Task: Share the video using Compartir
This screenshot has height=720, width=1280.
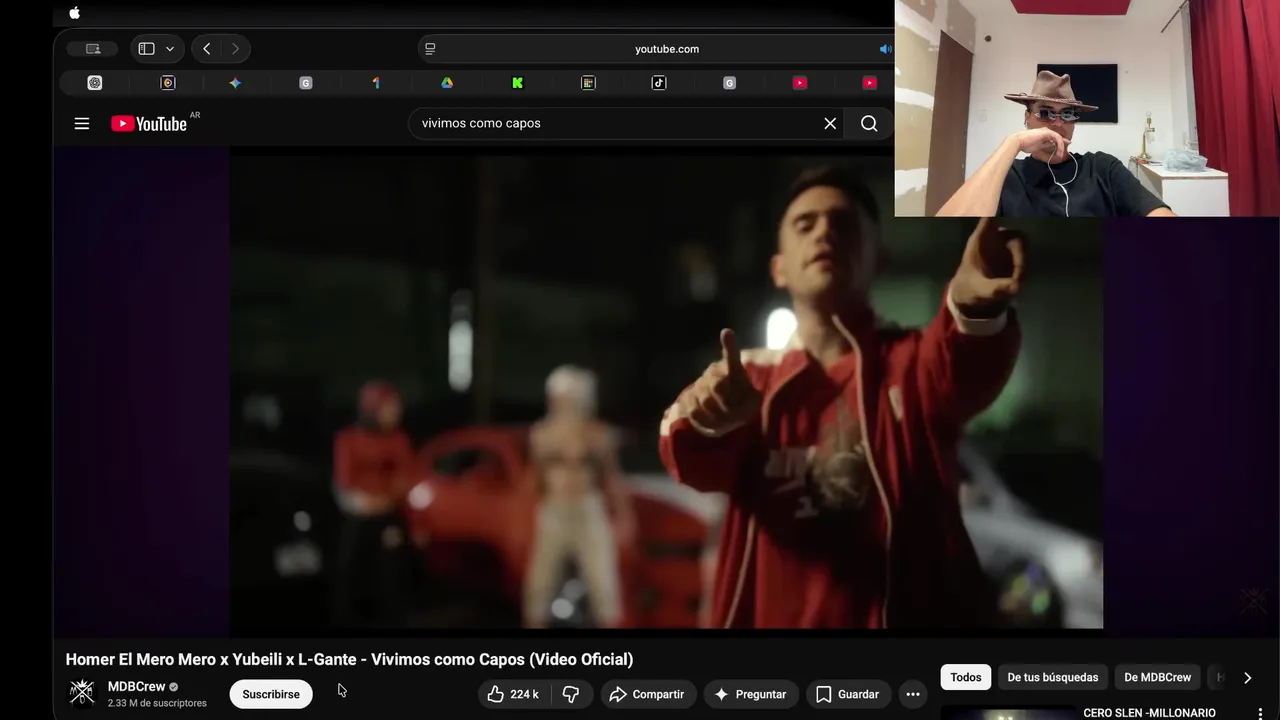Action: click(647, 694)
